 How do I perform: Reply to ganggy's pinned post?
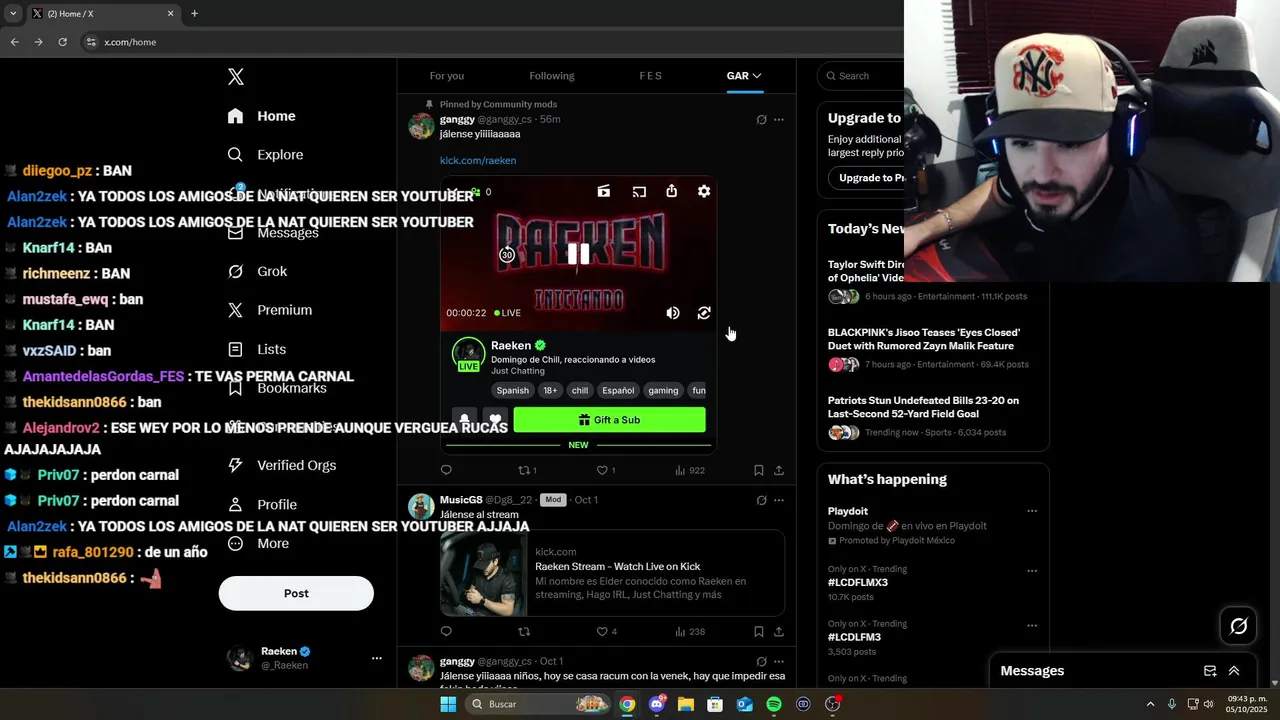click(446, 470)
